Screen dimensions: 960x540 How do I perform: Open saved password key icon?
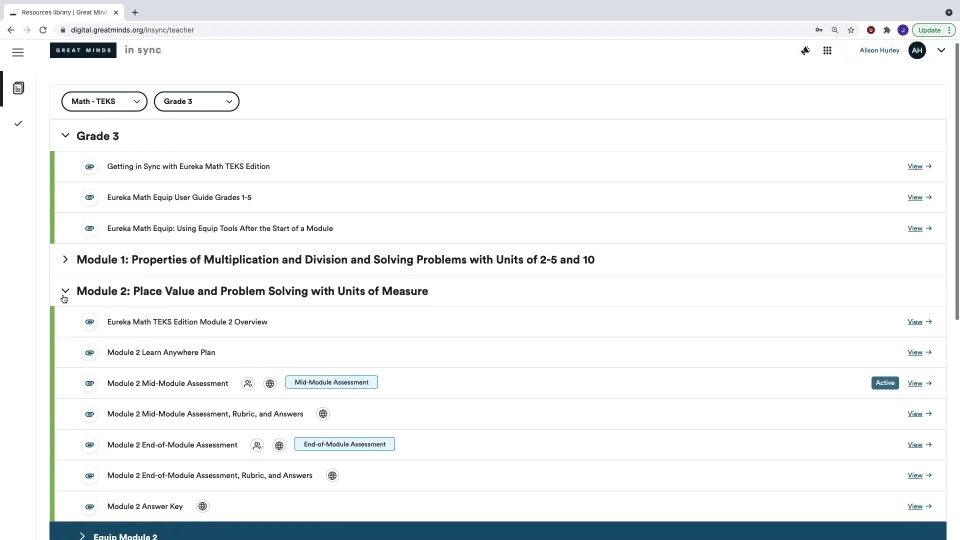pos(819,30)
